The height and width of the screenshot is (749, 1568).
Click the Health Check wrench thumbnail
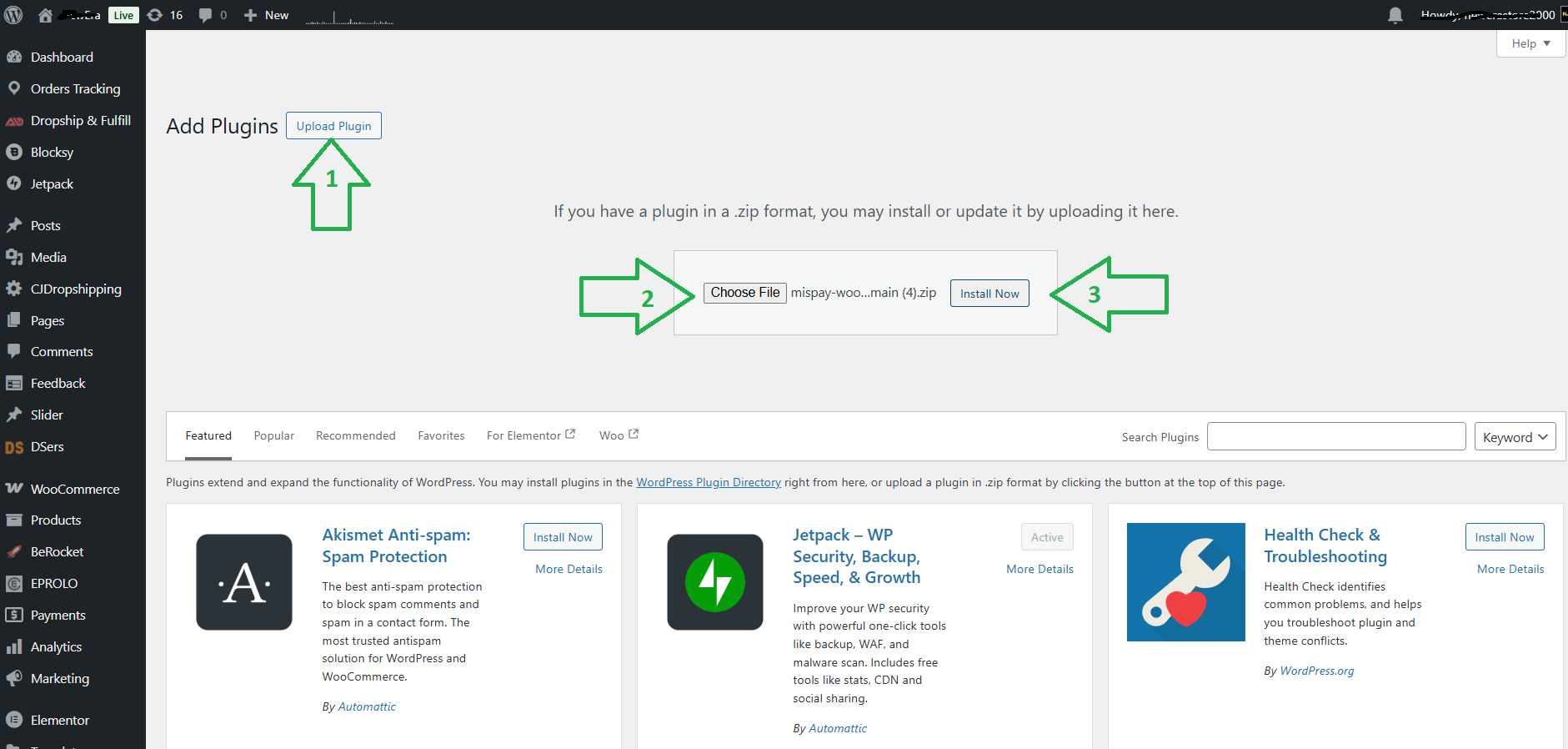(x=1186, y=582)
